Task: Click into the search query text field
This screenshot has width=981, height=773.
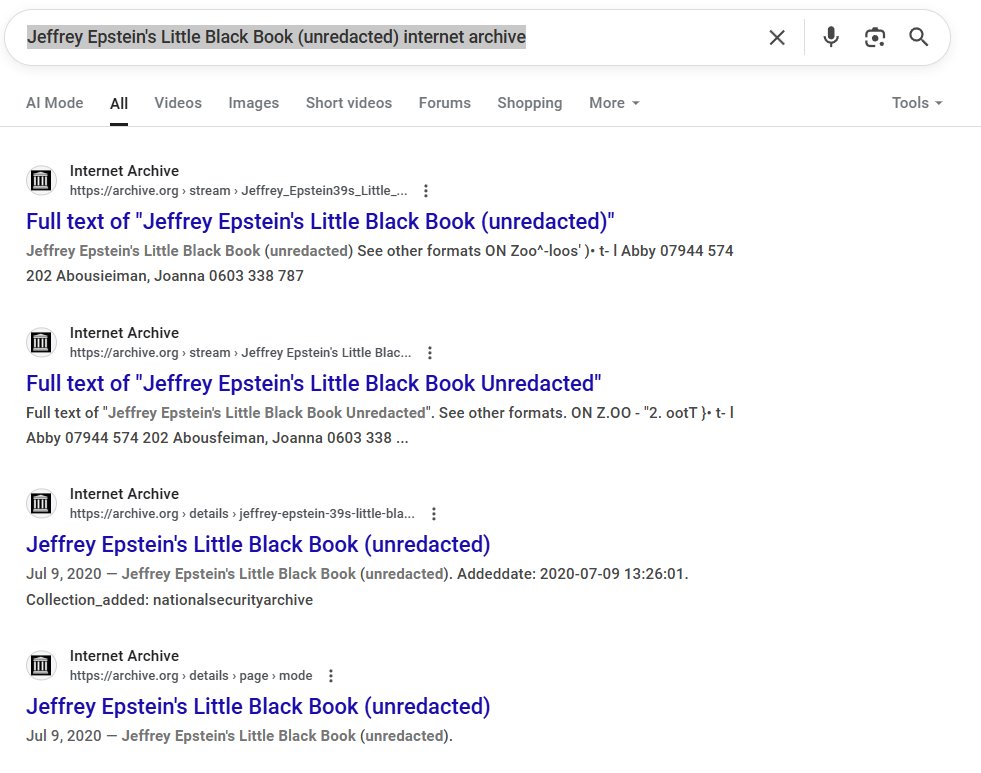Action: [276, 38]
